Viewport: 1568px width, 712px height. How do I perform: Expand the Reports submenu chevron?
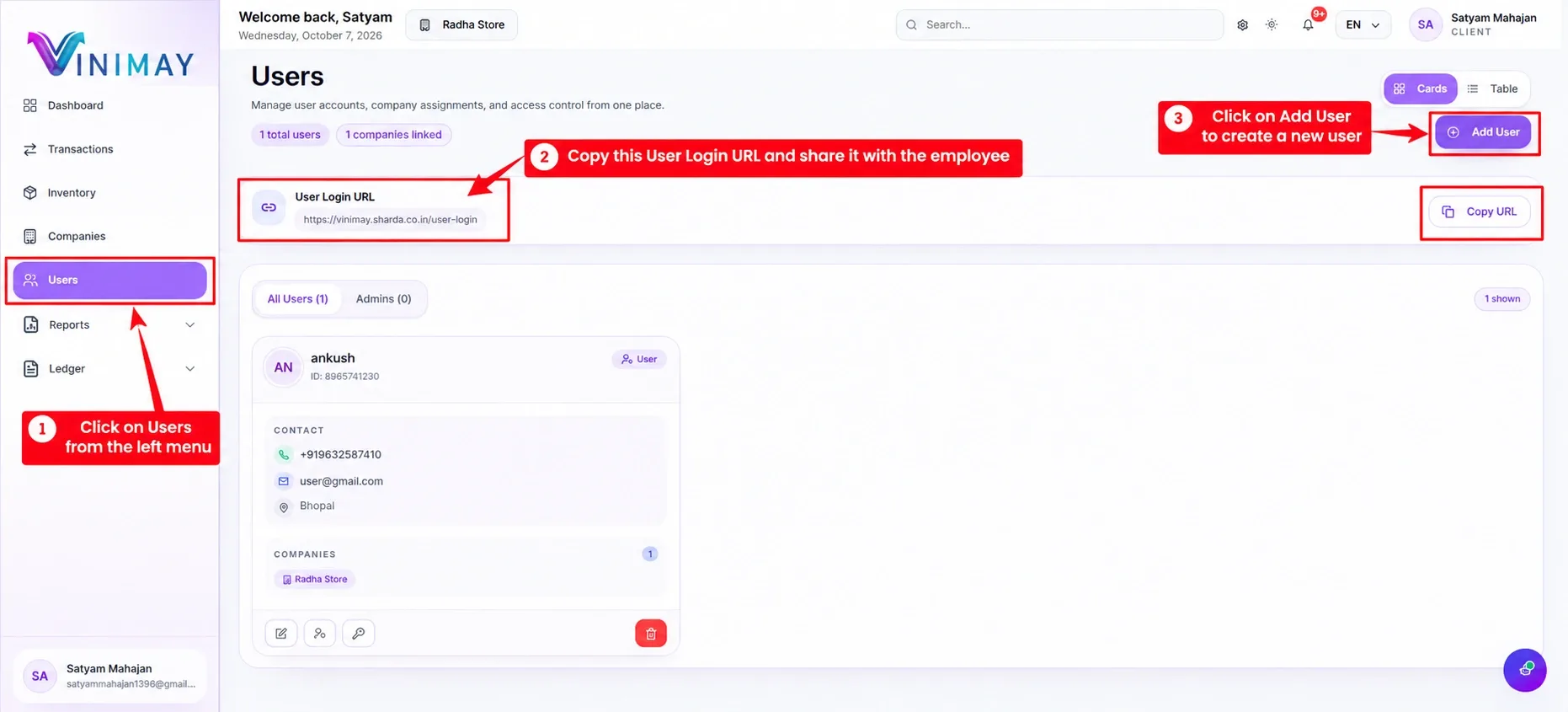point(190,325)
